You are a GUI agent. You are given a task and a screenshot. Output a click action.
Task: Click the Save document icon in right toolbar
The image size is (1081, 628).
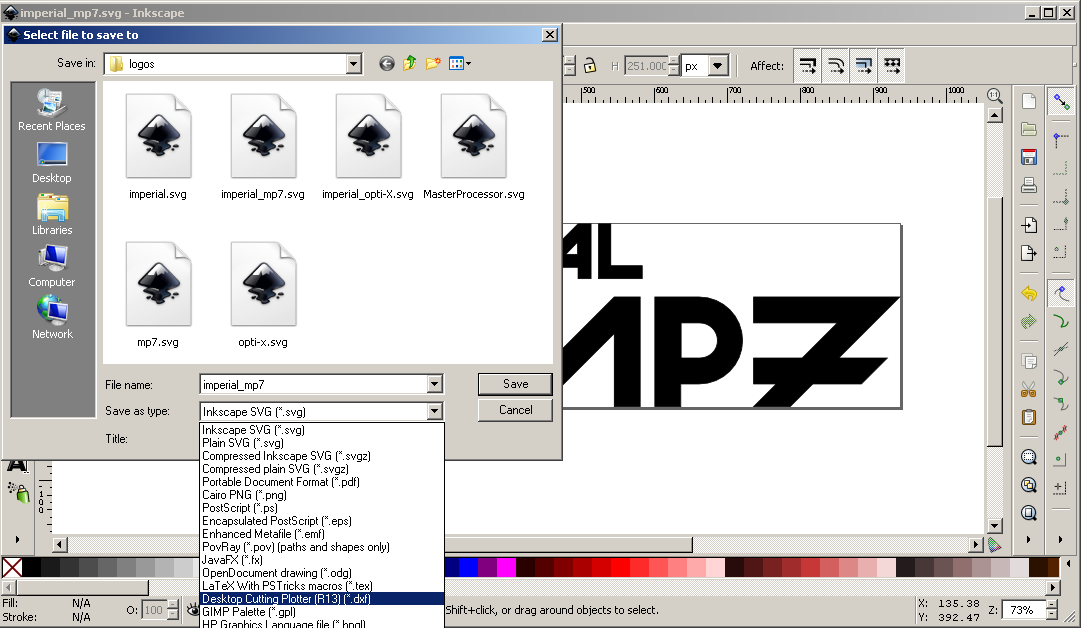point(1028,157)
